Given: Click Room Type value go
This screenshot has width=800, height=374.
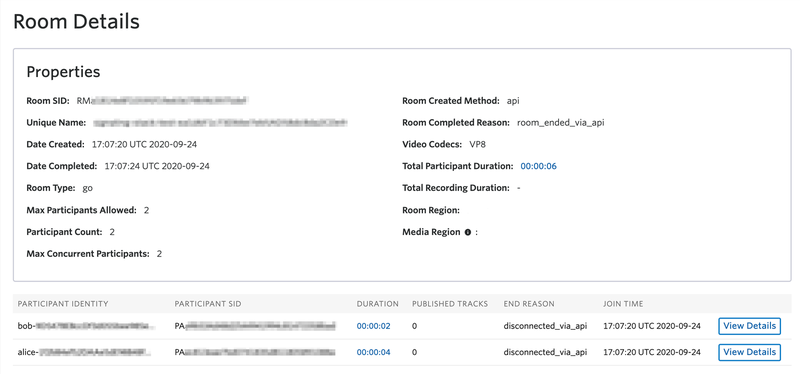Looking at the screenshot, I should tap(88, 188).
